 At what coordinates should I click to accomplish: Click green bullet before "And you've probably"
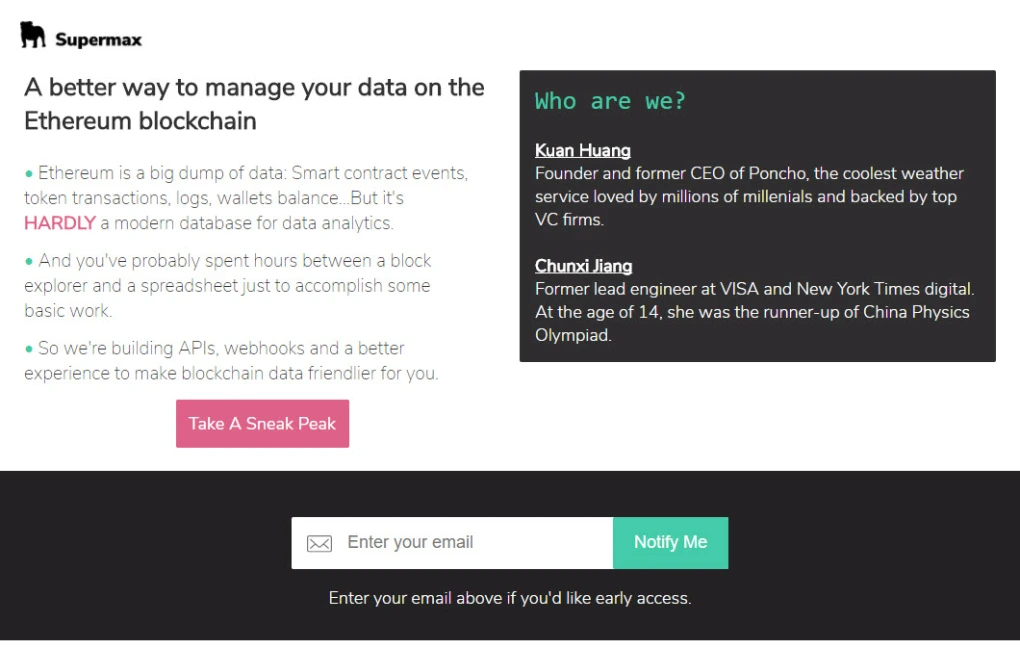click(x=29, y=262)
